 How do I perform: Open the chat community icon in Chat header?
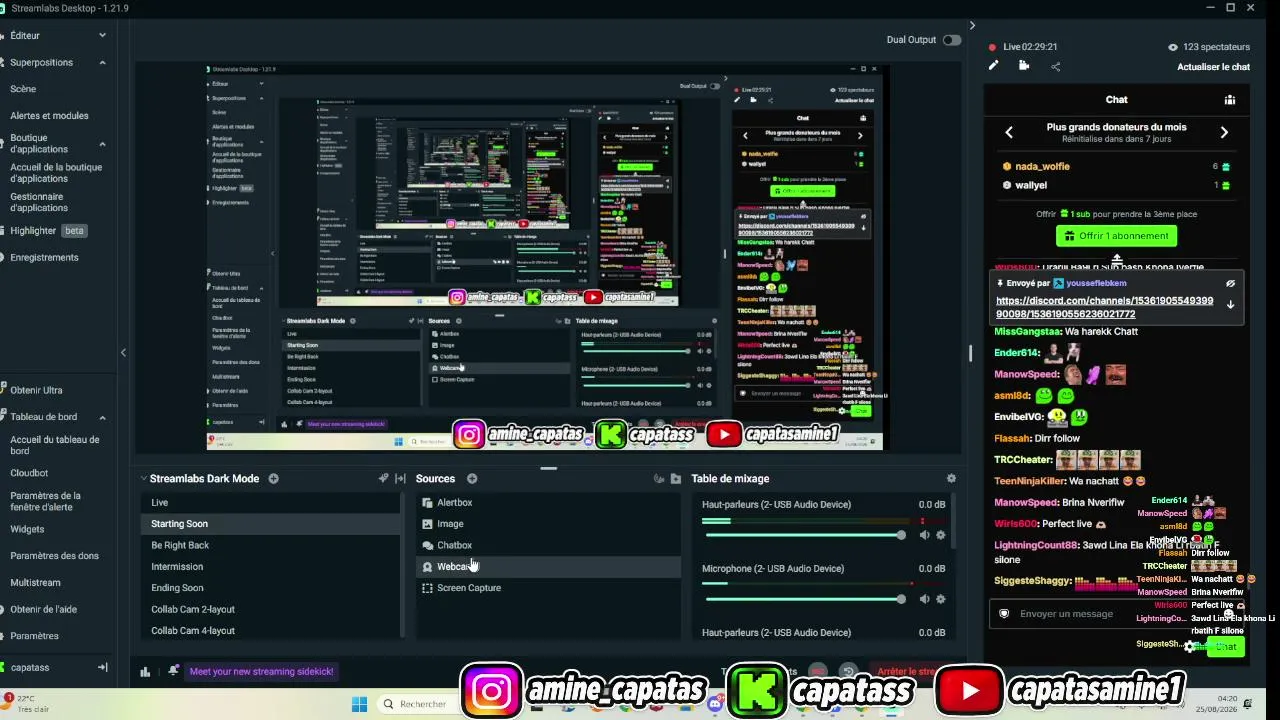click(1230, 100)
